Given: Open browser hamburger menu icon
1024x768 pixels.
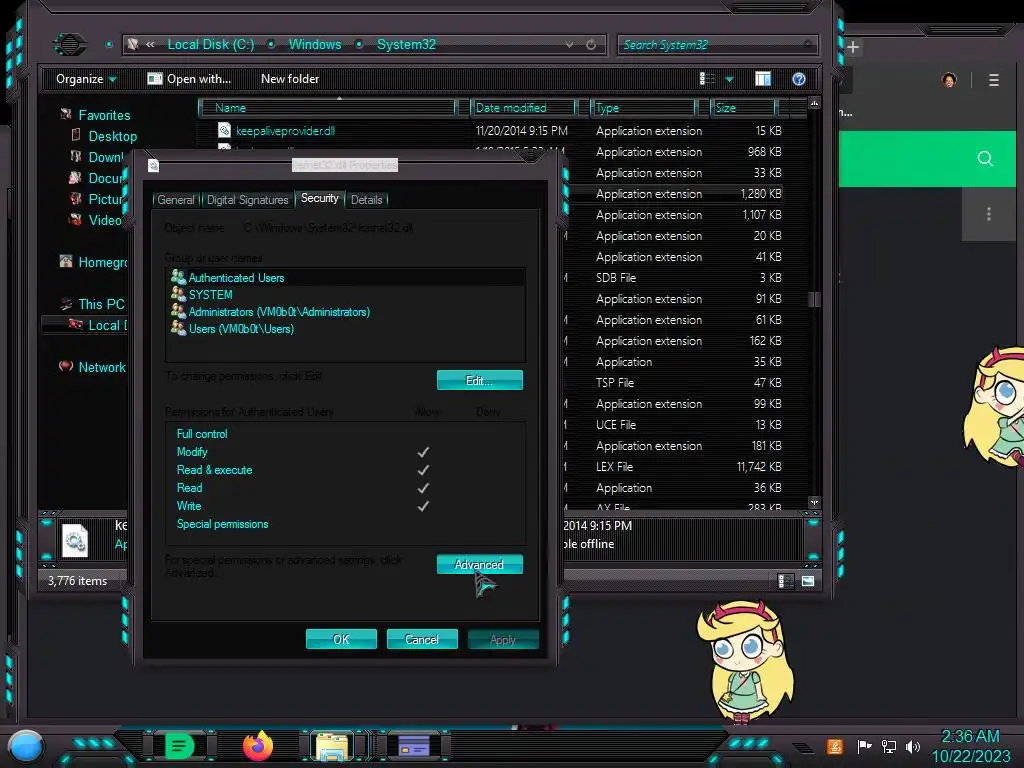Looking at the screenshot, I should (x=993, y=80).
